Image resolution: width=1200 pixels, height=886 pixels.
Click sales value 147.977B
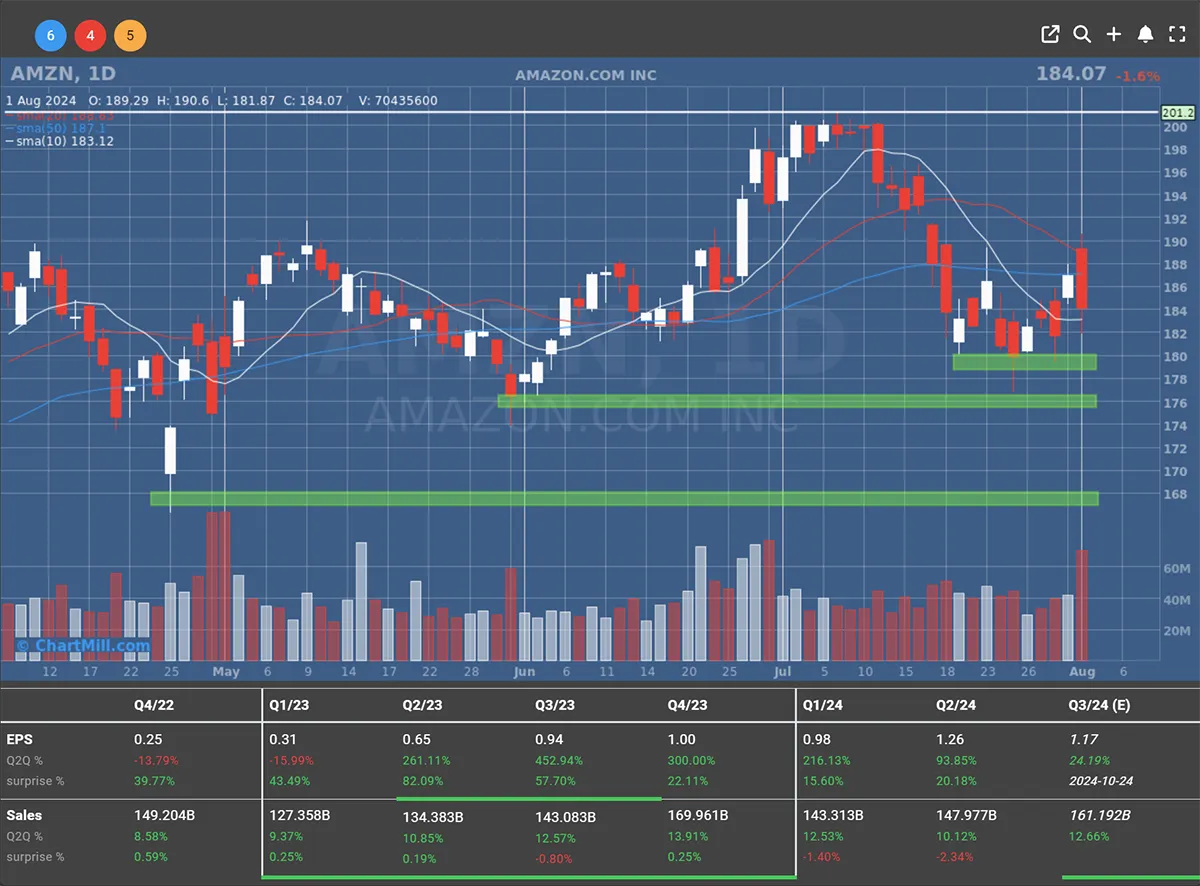point(967,815)
